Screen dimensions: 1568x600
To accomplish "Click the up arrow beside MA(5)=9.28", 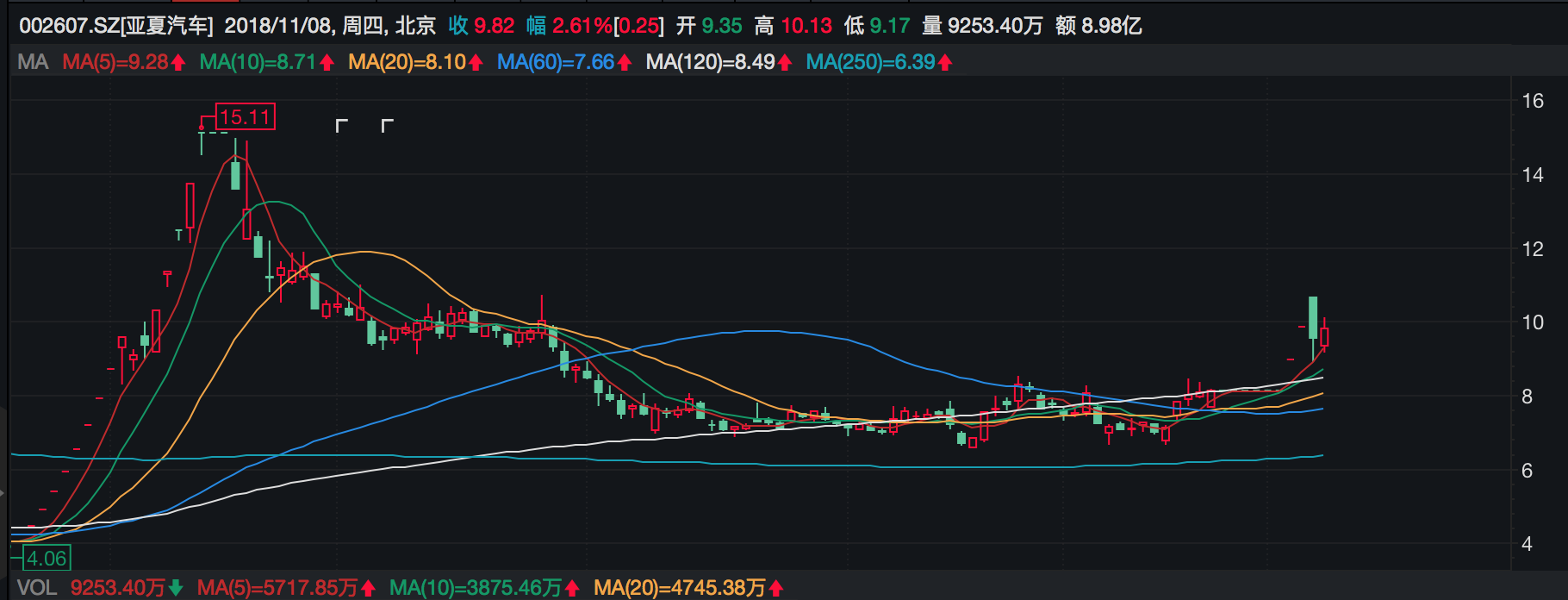I will 178,62.
